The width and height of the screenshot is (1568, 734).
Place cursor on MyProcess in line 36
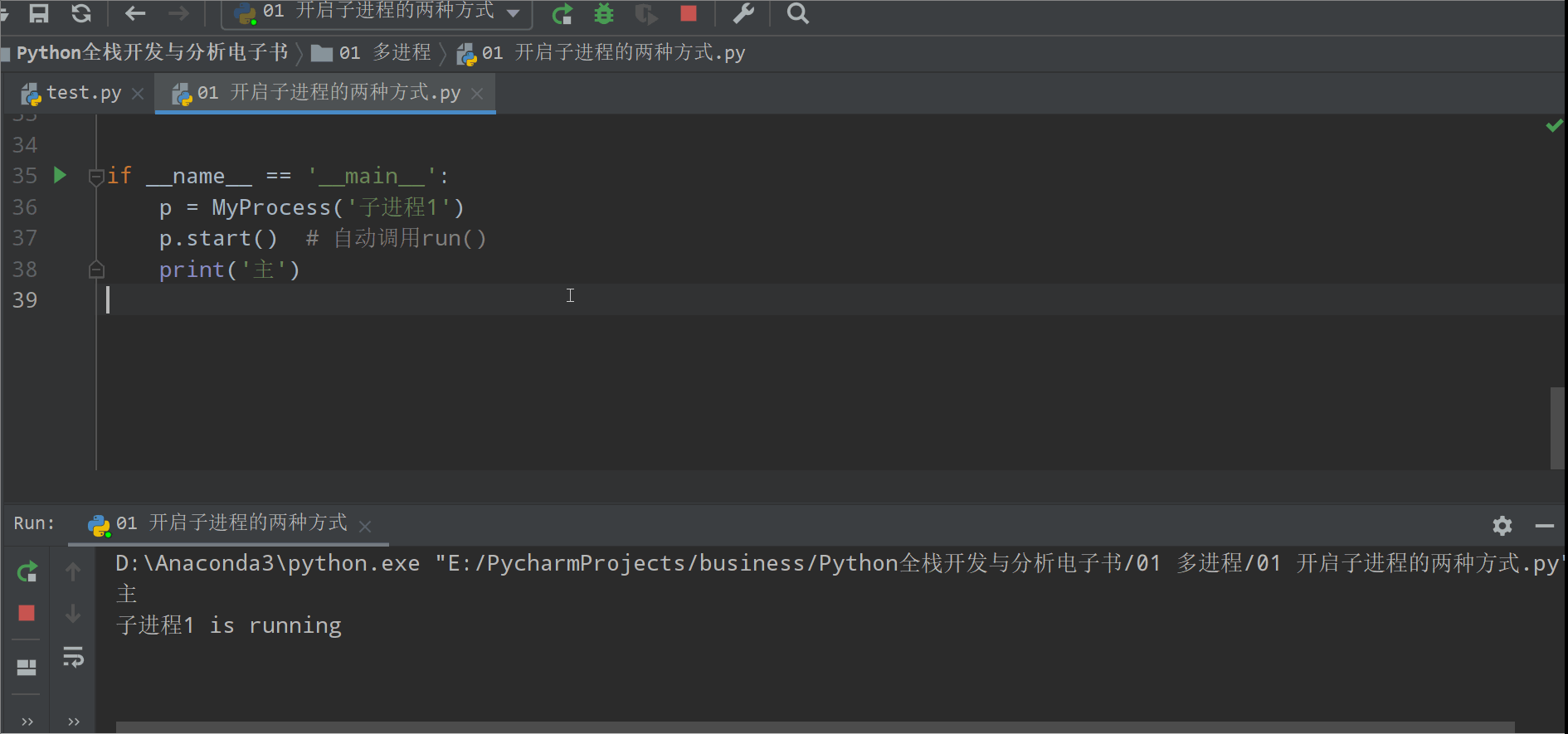[271, 207]
